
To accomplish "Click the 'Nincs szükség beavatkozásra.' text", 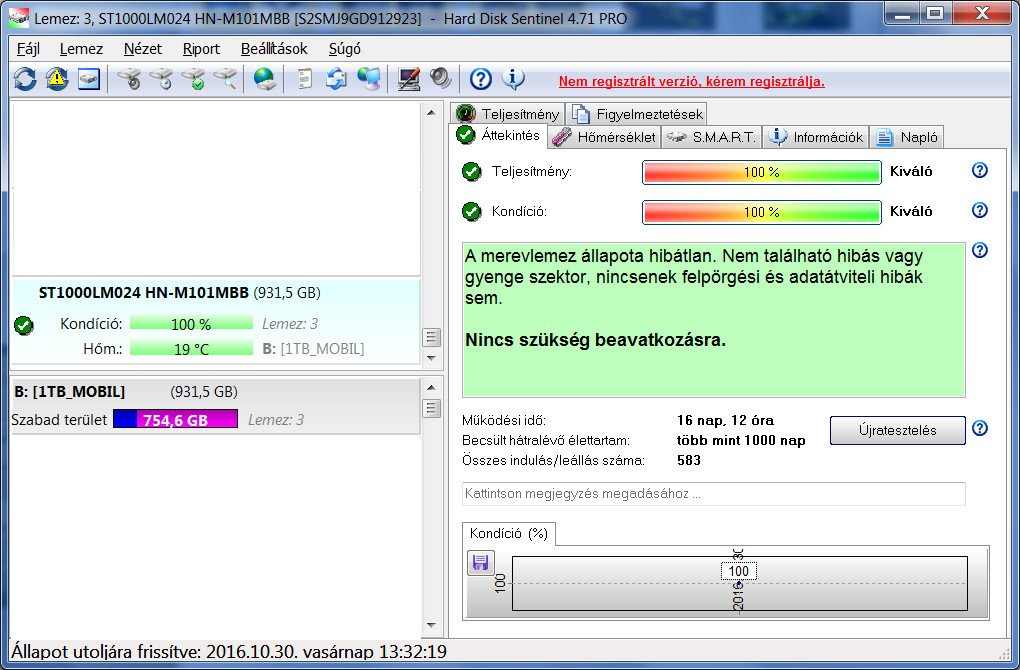I will point(595,340).
